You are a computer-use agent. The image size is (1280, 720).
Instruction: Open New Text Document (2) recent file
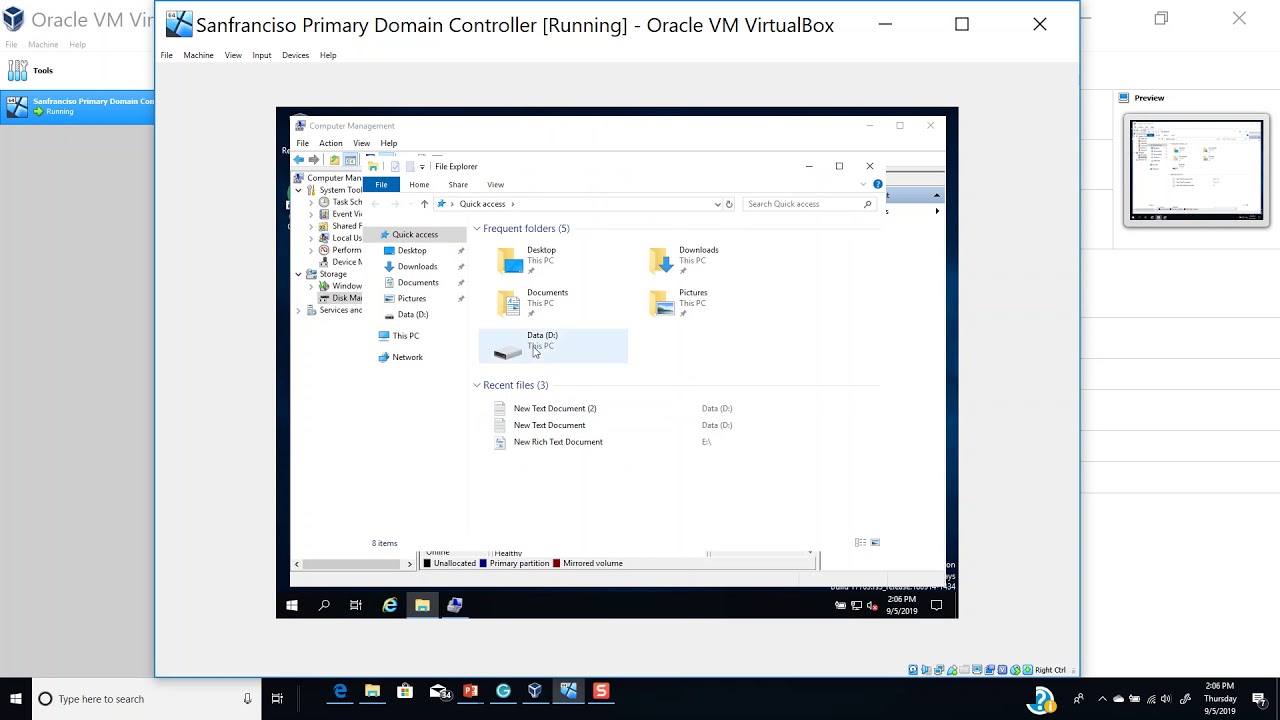[x=554, y=408]
